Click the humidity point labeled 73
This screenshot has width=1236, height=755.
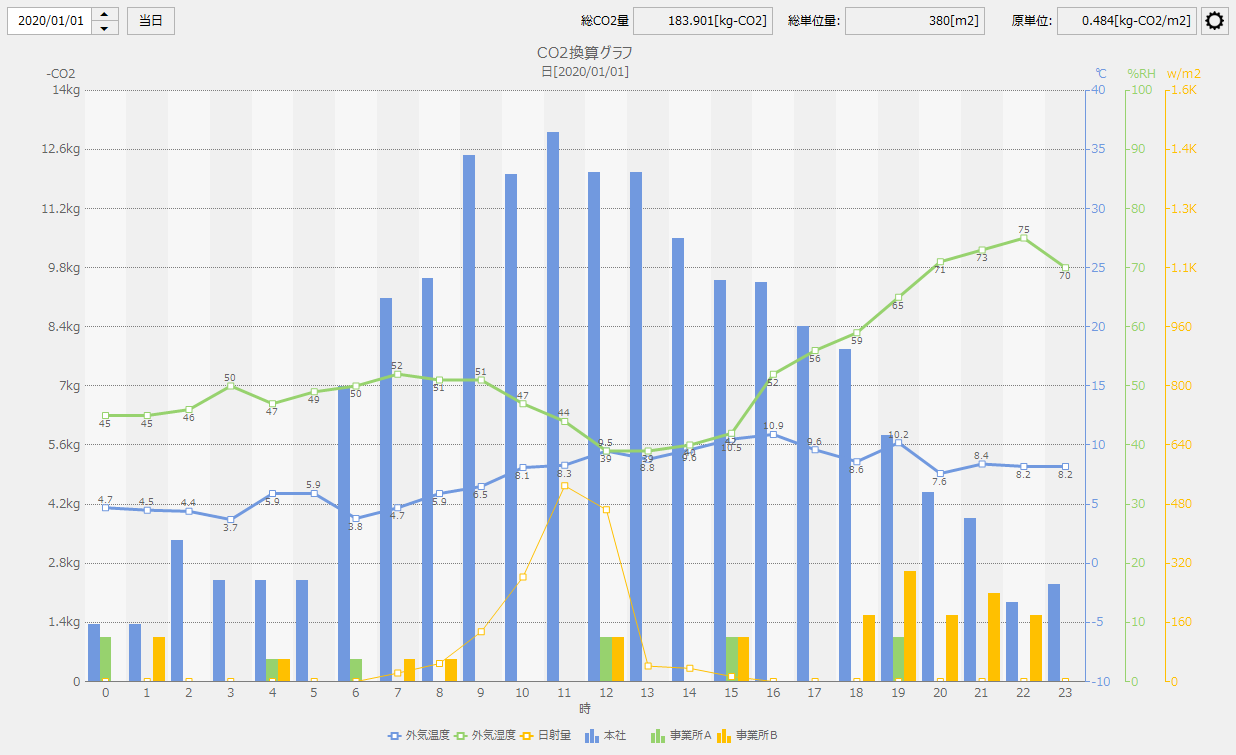click(981, 250)
